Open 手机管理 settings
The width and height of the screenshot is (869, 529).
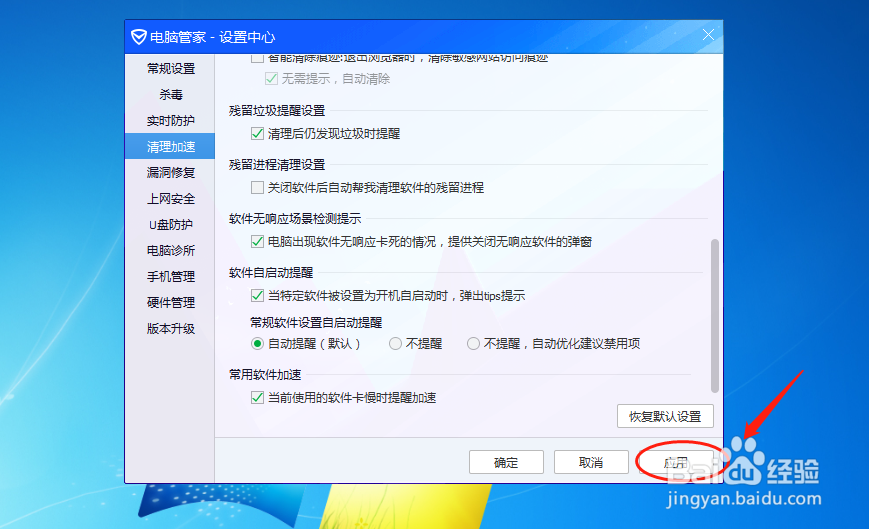pos(171,277)
